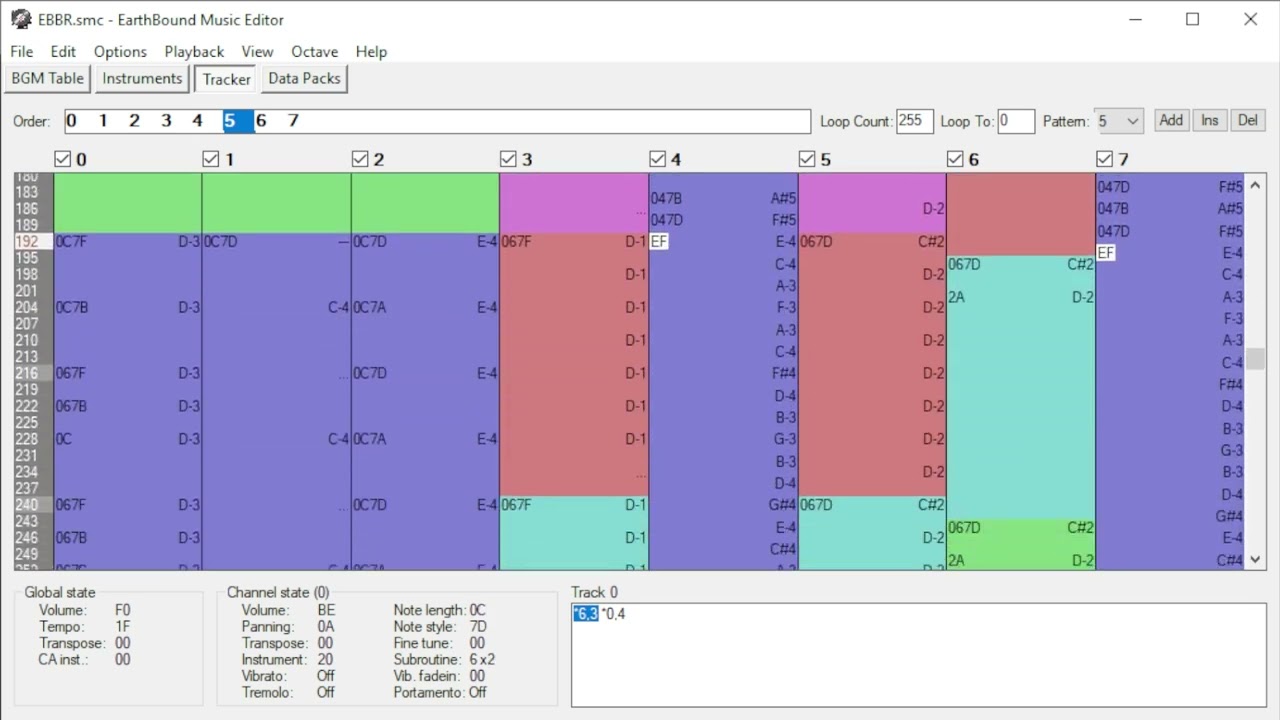Toggle channel 6 checkbox
Image resolution: width=1280 pixels, height=720 pixels.
tap(955, 159)
